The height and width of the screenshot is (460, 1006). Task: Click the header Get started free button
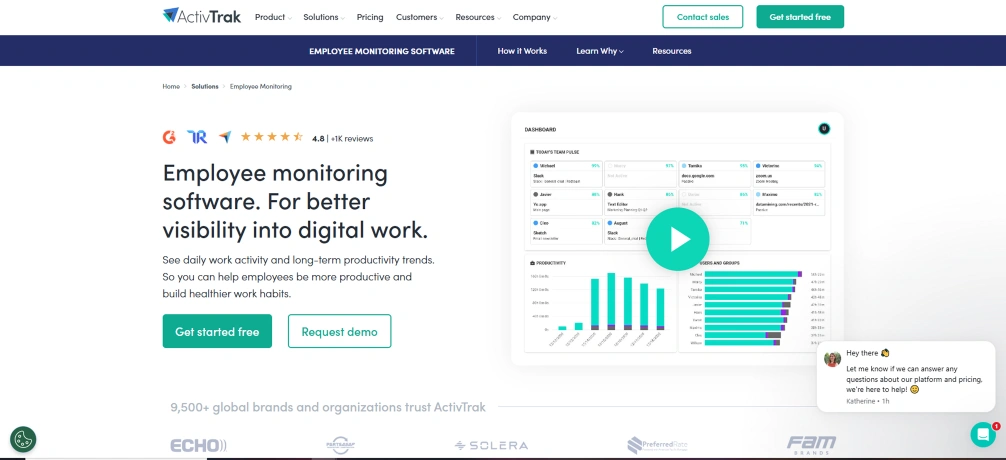point(800,17)
